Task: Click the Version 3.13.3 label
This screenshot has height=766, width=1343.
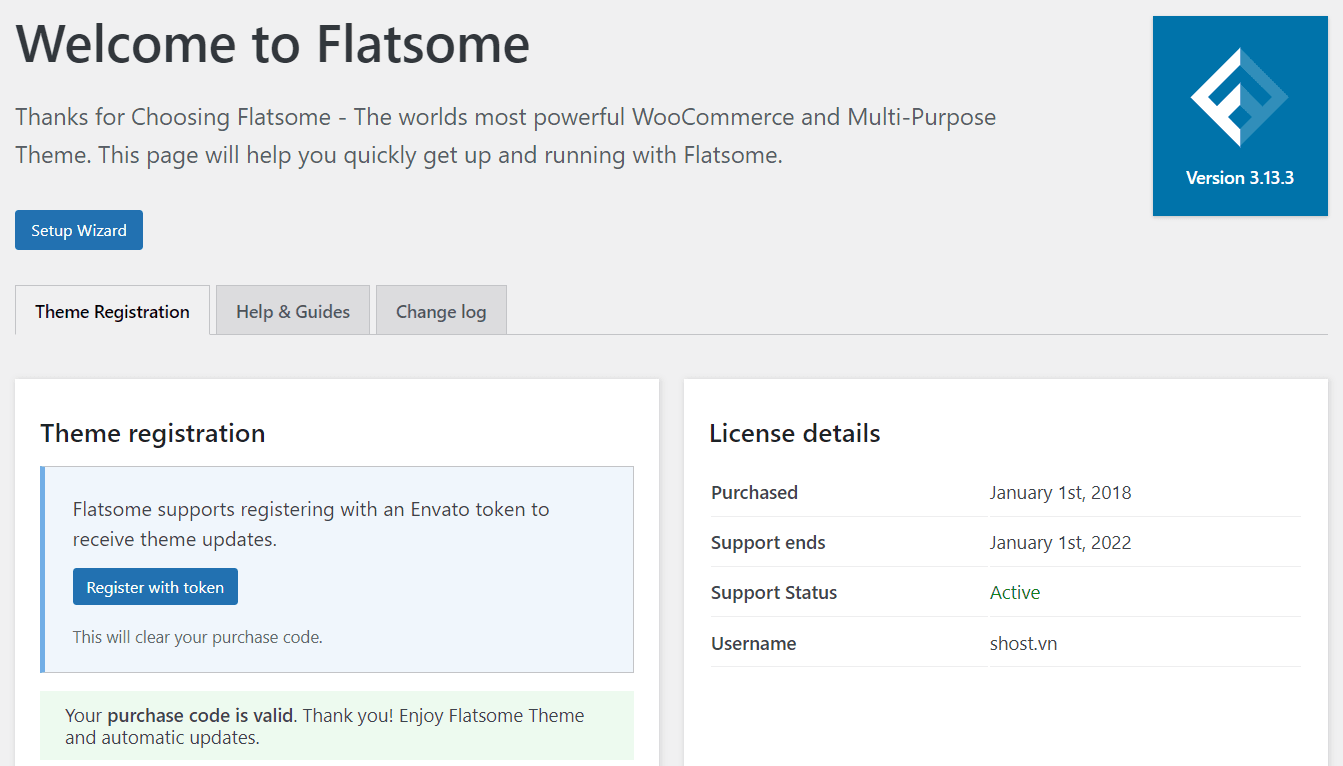Action: (1240, 177)
